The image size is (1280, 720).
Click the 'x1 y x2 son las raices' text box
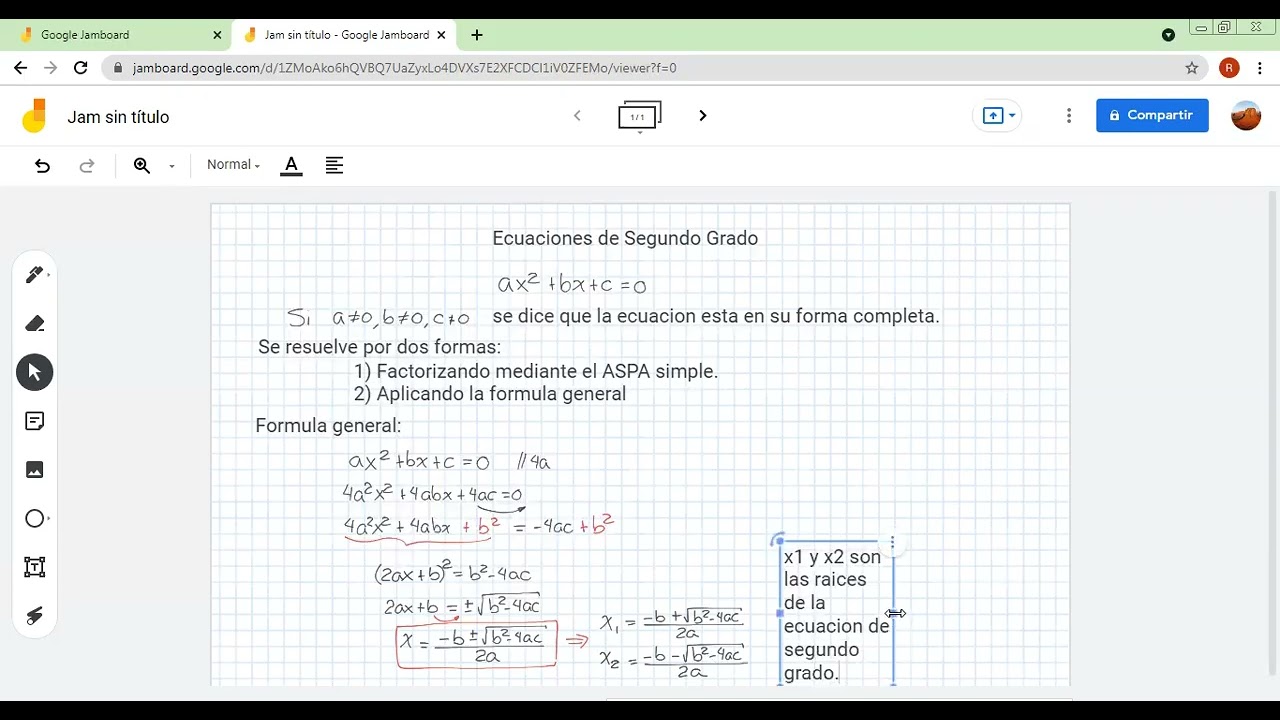pyautogui.click(x=836, y=614)
